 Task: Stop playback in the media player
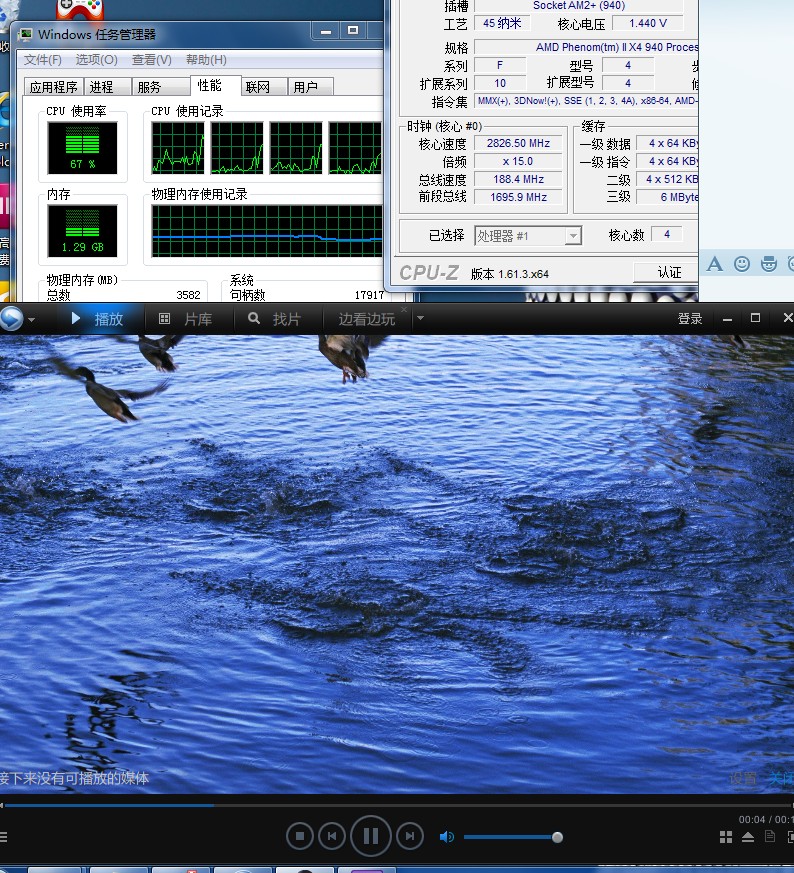[300, 836]
